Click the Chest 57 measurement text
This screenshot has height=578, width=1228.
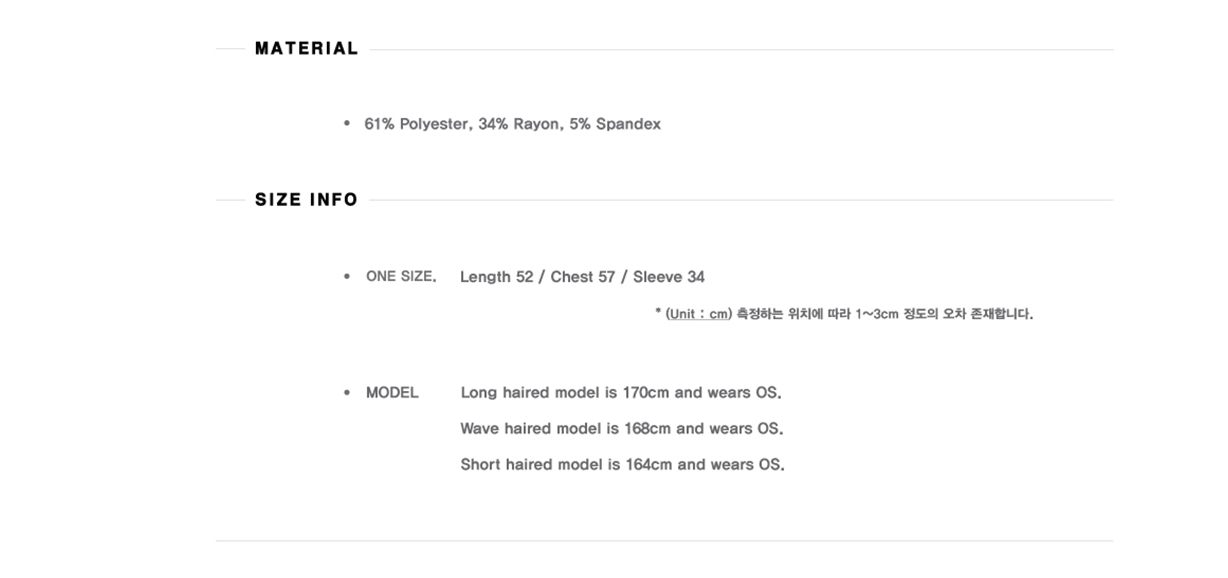582,277
